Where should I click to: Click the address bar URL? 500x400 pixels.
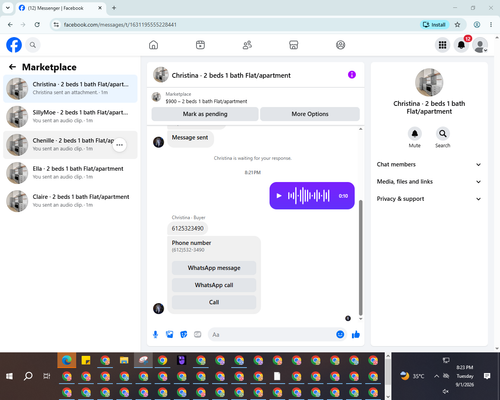[x=120, y=25]
